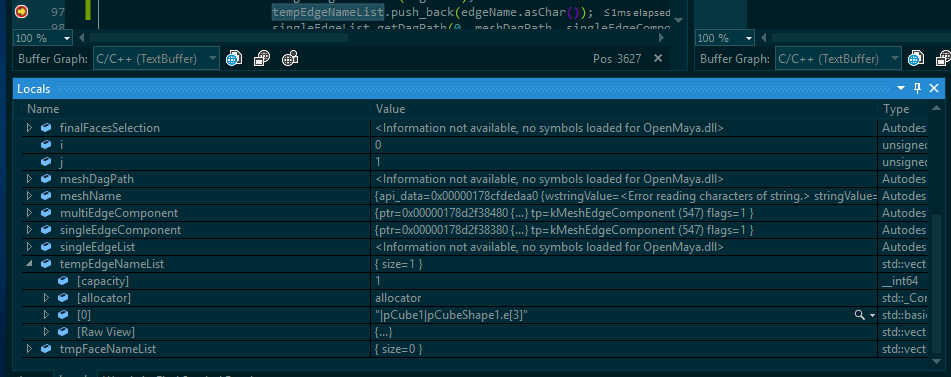Click tmpFaceNameList value { size=0 }

[399, 349]
